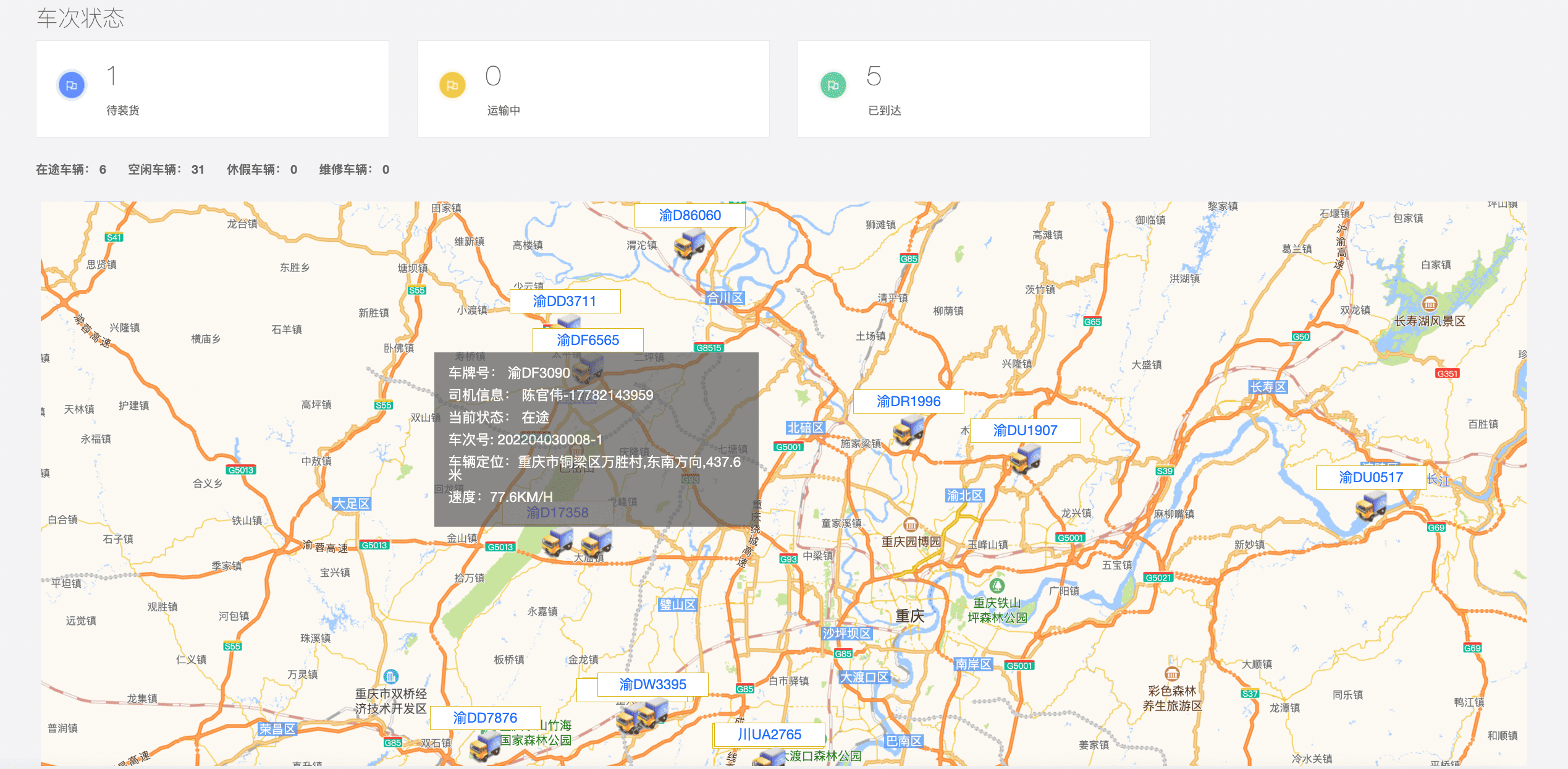Select the 渝DF6565 vehicle label
This screenshot has width=1568, height=769.
click(588, 340)
